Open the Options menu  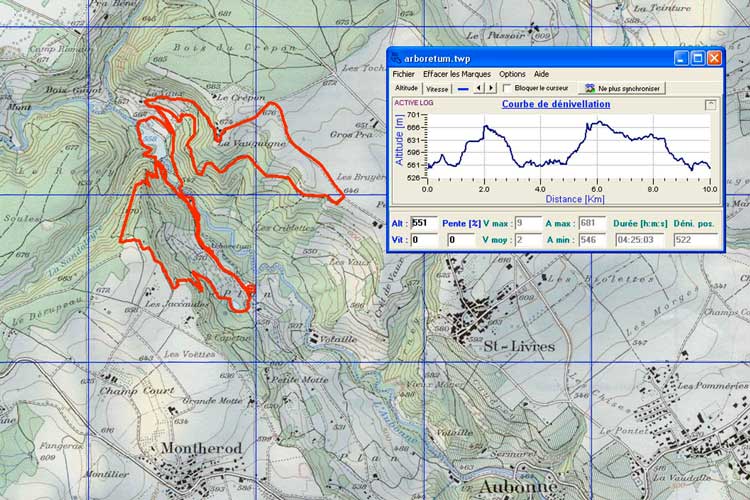[x=512, y=74]
